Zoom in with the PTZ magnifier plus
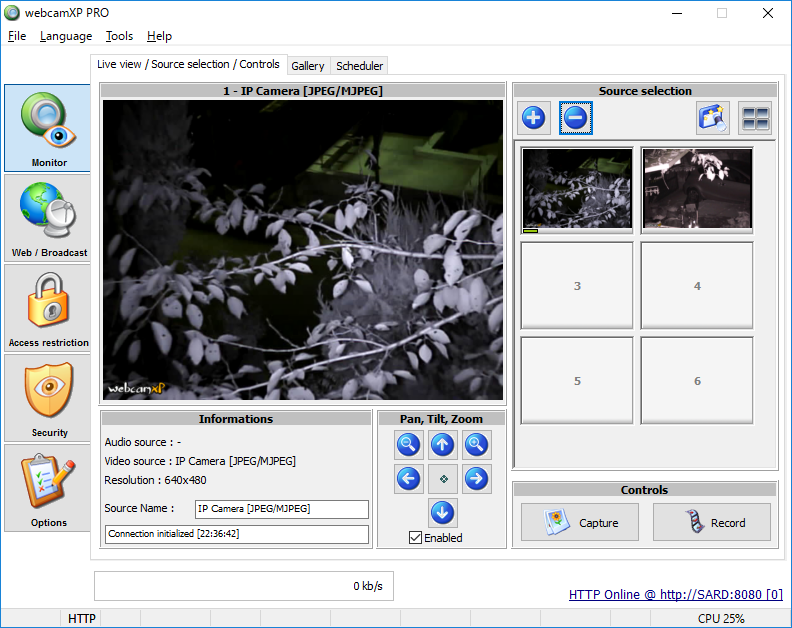Screen dimensions: 792x628 tap(476, 445)
